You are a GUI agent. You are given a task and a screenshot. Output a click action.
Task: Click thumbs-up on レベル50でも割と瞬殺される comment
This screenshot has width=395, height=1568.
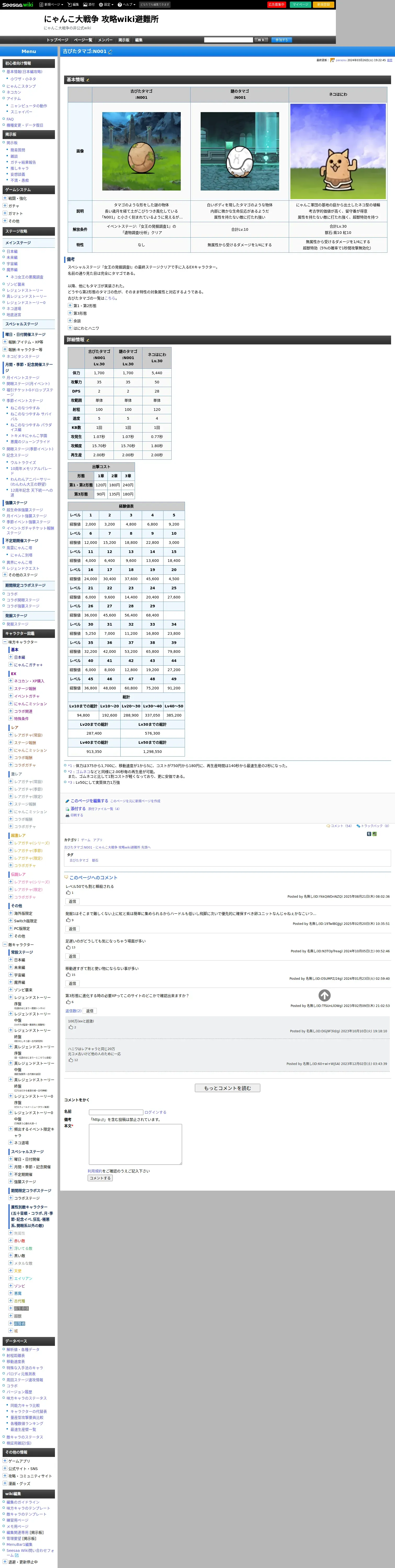(68, 892)
